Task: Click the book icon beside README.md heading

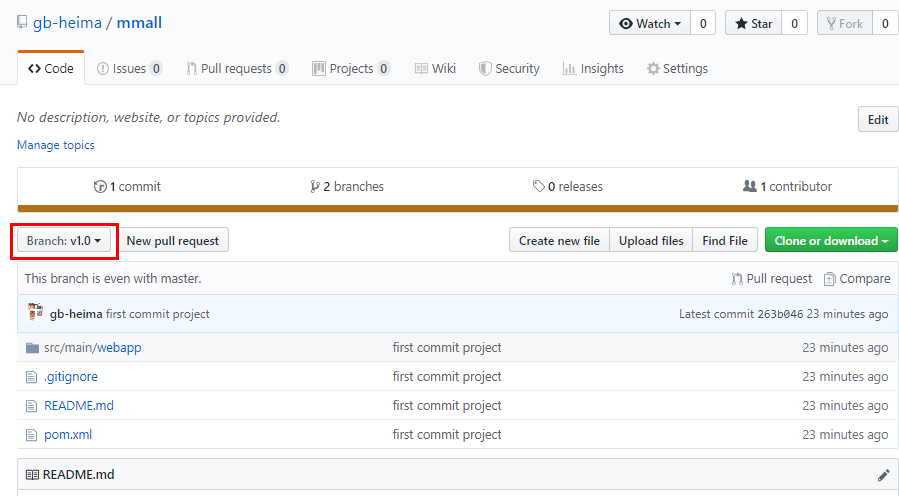Action: pos(33,475)
